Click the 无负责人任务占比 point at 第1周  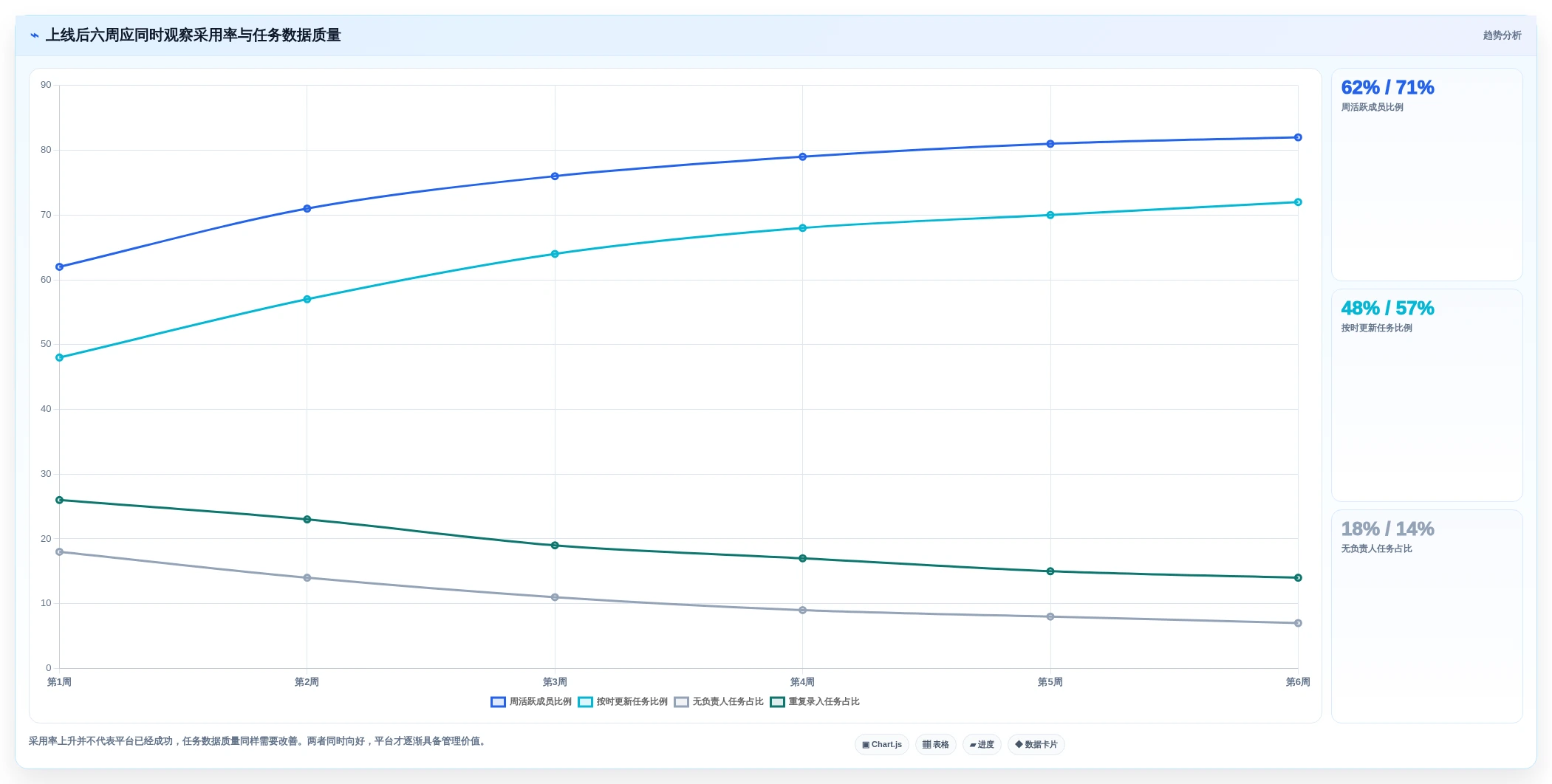(x=60, y=551)
